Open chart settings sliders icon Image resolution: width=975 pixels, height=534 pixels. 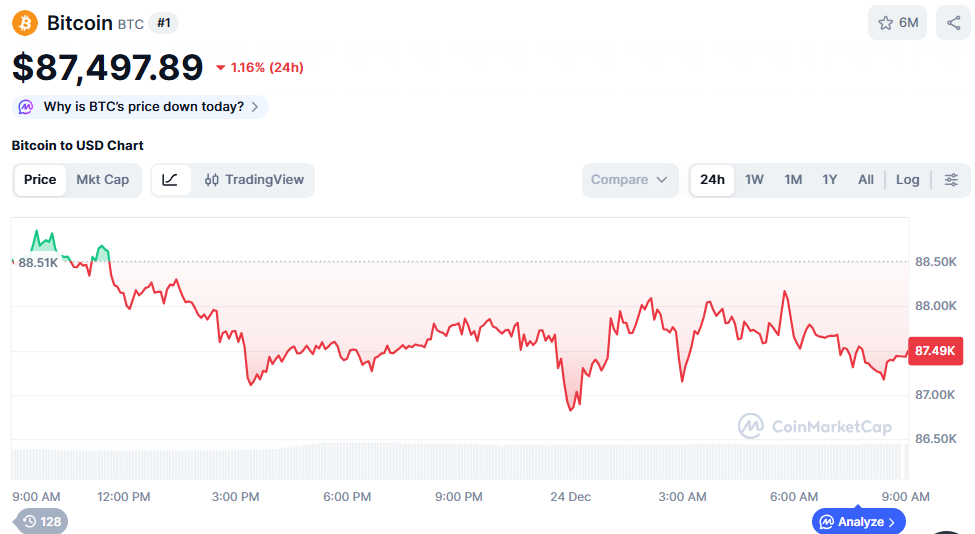pyautogui.click(x=951, y=180)
